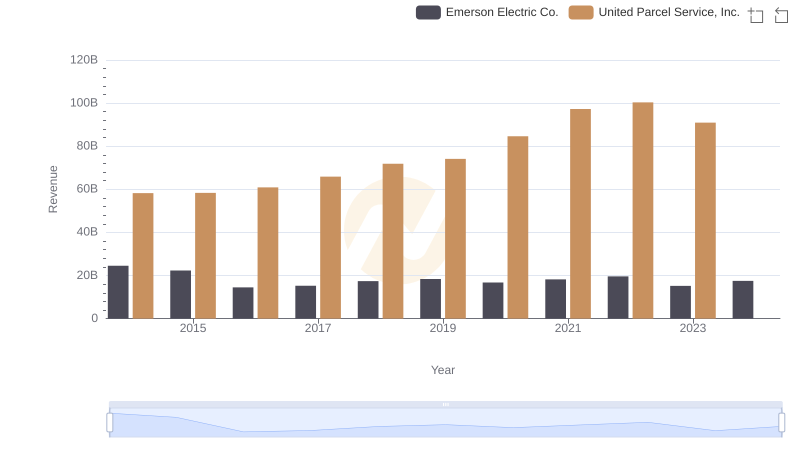Select the Emerson bar for 2014
Screen dimensions: 800x461
pos(118,292)
